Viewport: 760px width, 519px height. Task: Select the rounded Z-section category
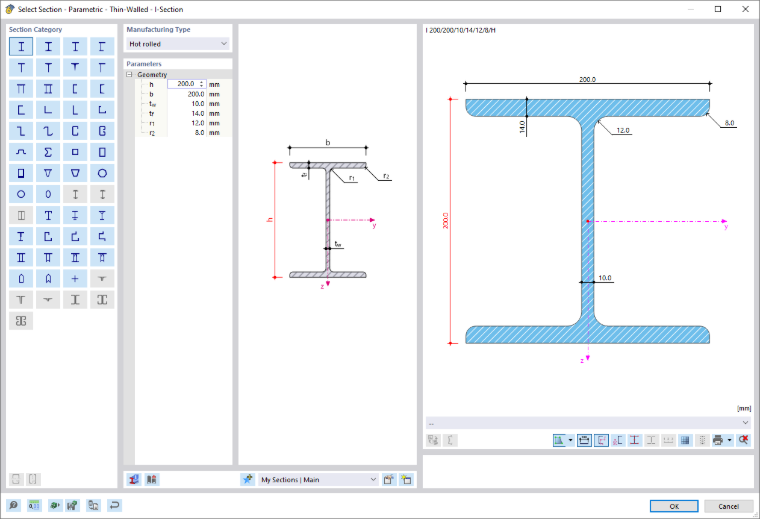[48, 131]
